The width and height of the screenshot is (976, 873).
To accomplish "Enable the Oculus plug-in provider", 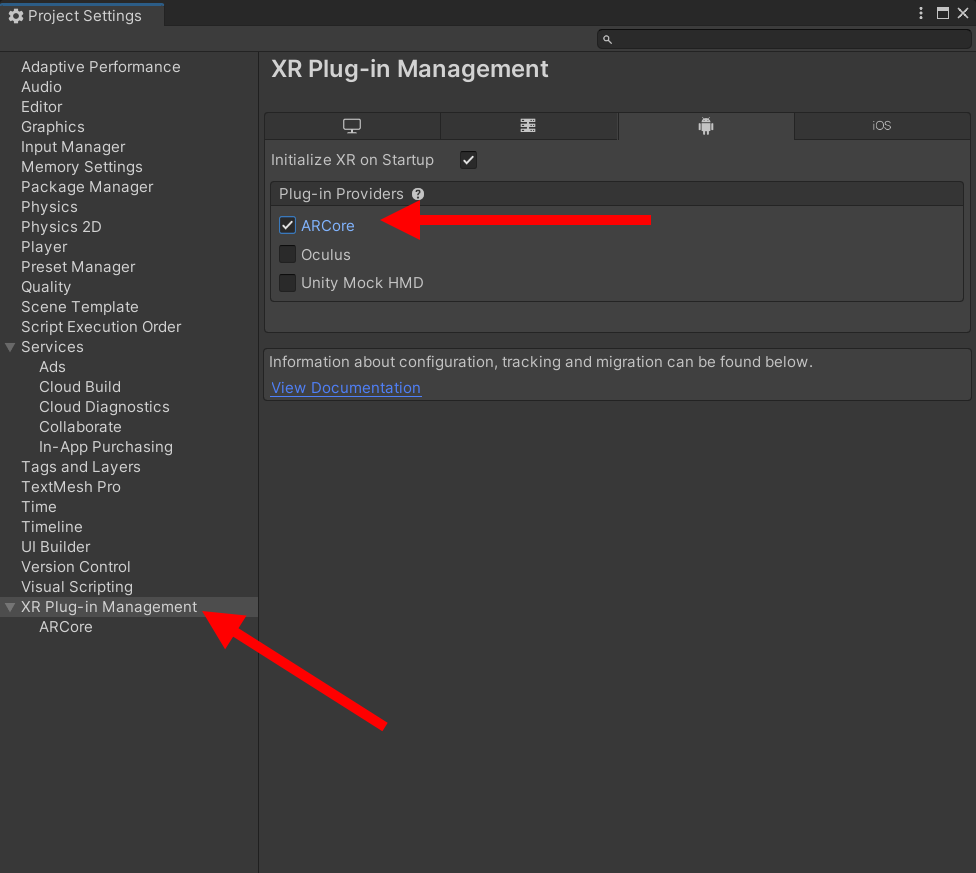I will [287, 254].
